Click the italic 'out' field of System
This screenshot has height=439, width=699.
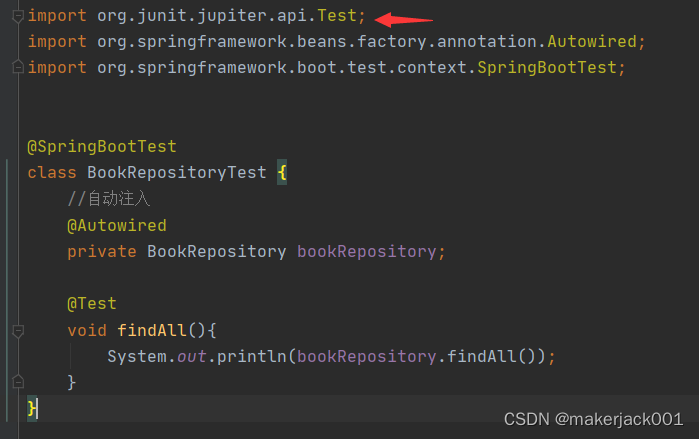tap(191, 356)
